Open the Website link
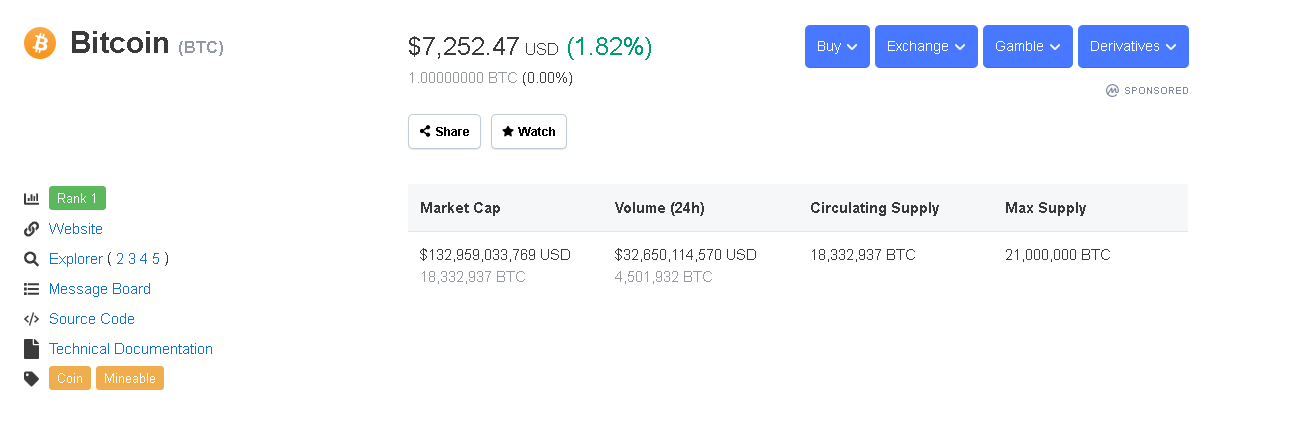Screen dimensions: 1295x441 [x=76, y=229]
